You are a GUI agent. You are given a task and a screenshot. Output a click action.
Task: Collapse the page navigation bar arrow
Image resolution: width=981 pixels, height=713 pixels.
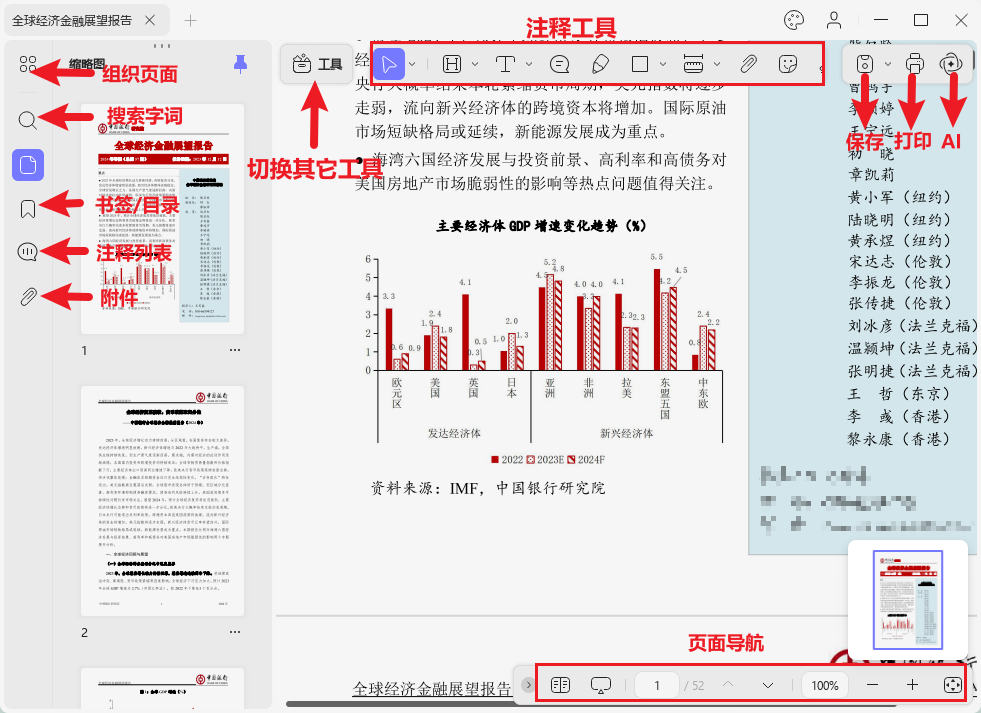(528, 685)
